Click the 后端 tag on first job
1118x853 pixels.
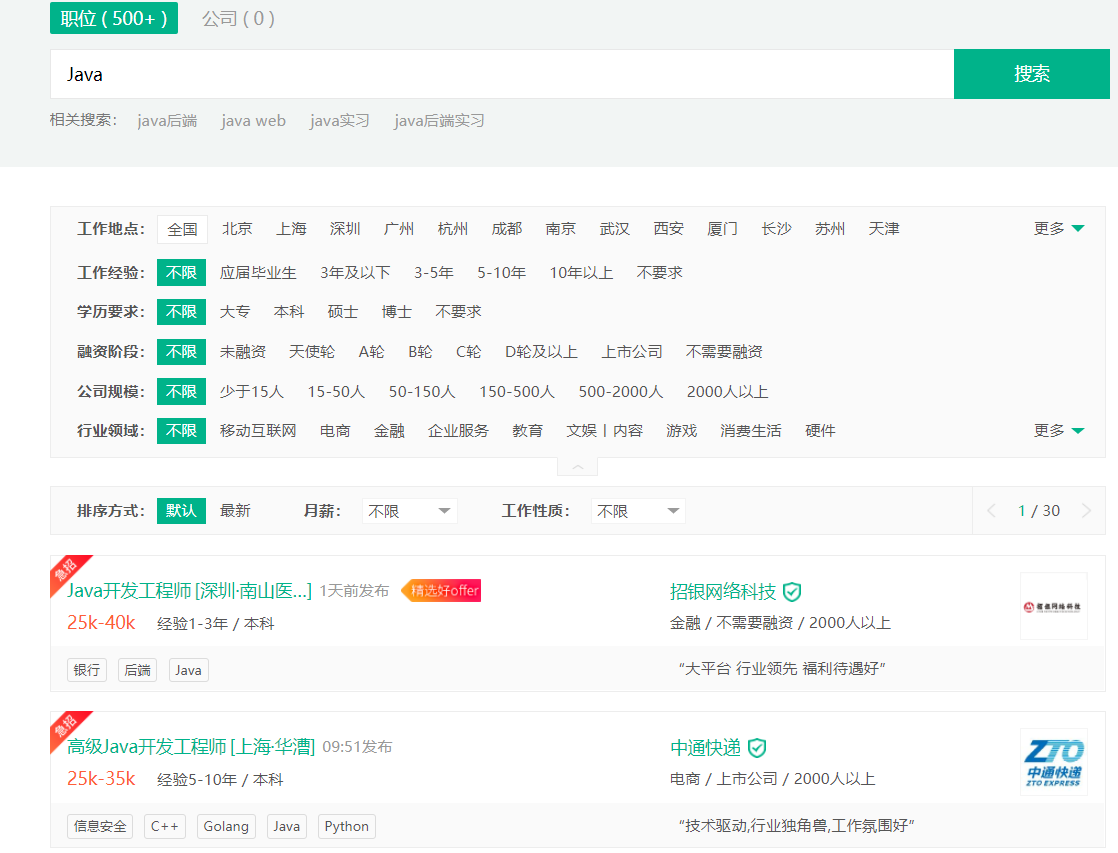coord(138,670)
